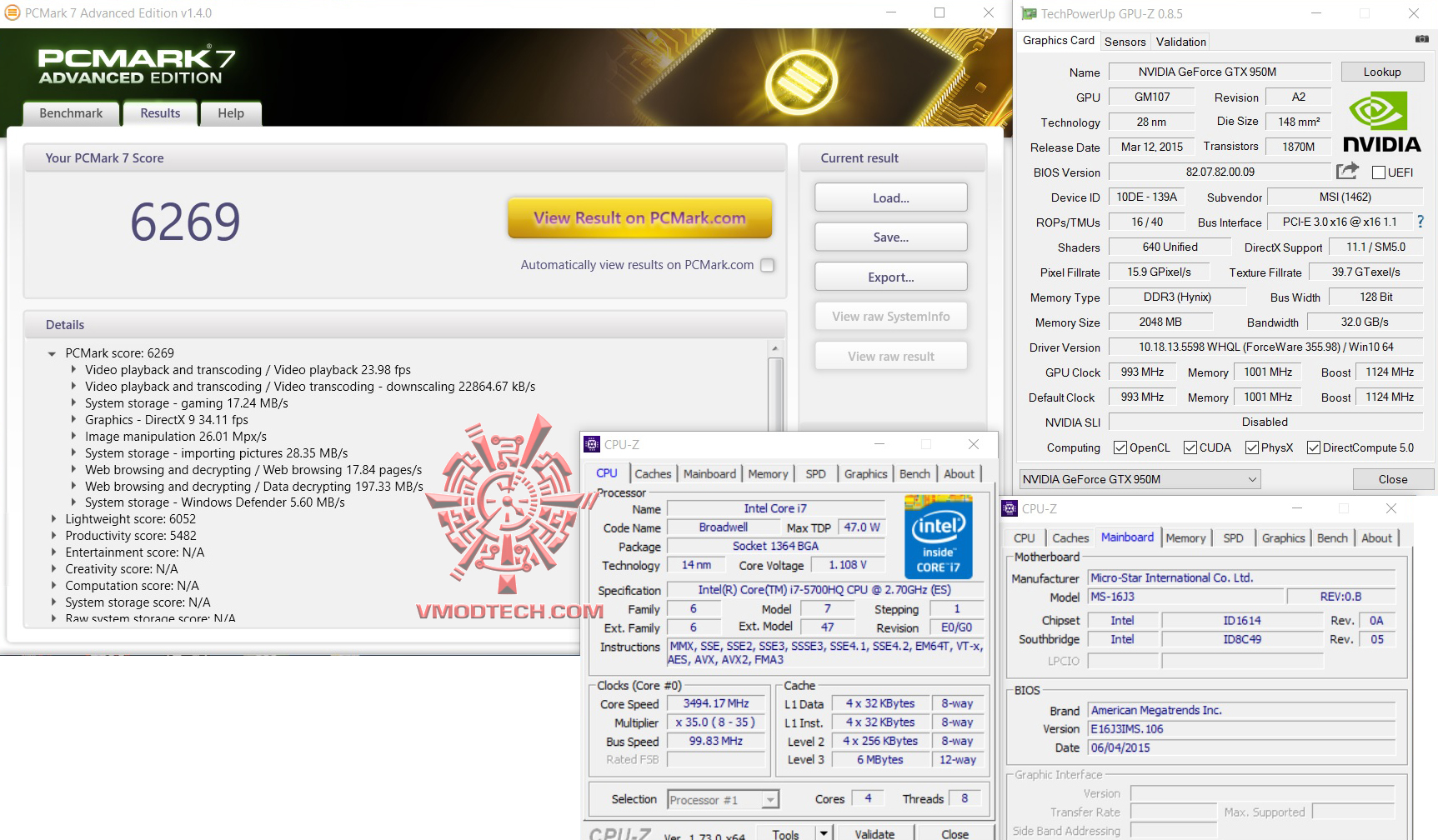The height and width of the screenshot is (840, 1438).
Task: Switch to the Sensors tab in GPU-Z
Action: coord(1125,42)
